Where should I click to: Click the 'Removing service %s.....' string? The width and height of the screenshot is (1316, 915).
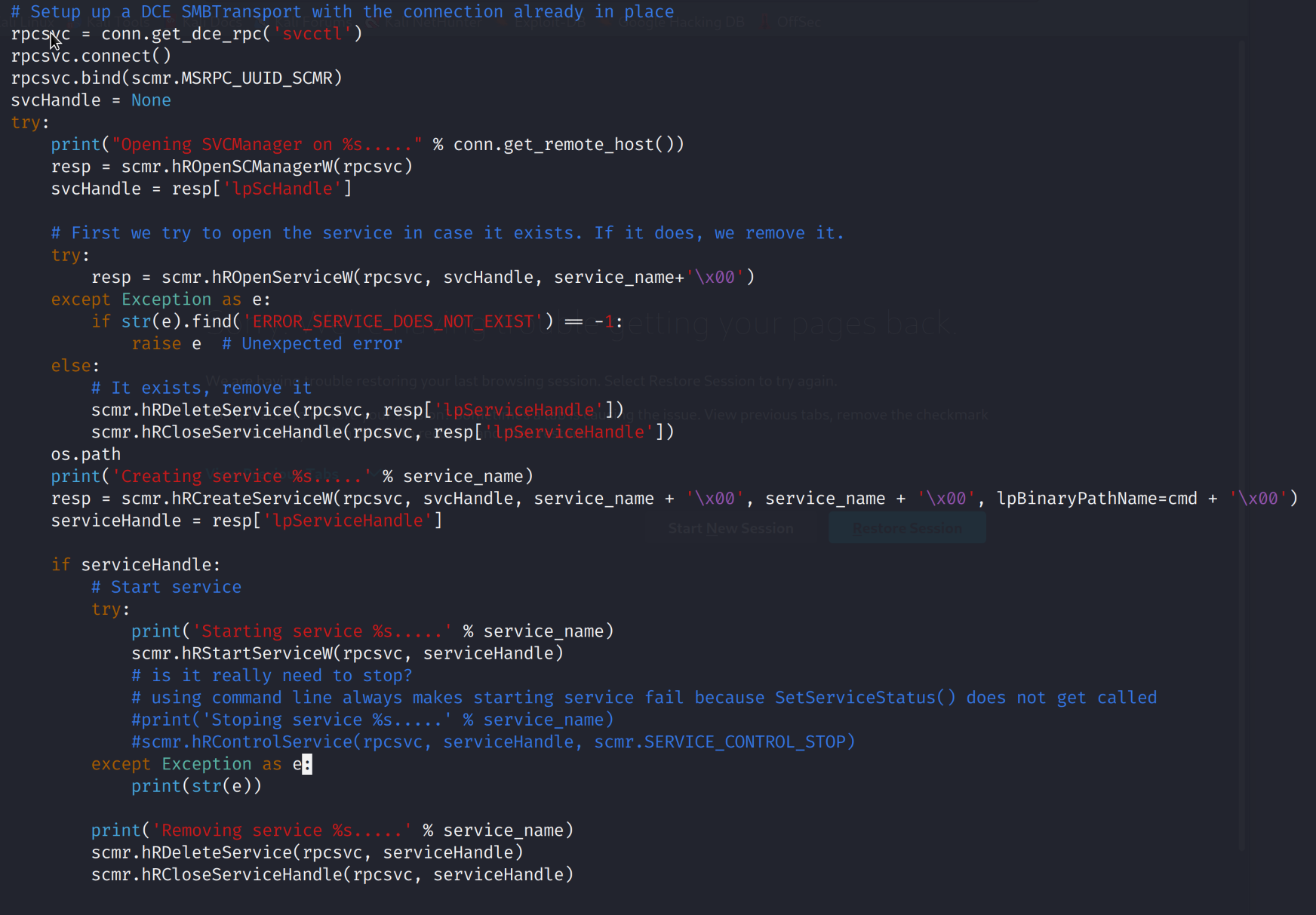click(281, 831)
